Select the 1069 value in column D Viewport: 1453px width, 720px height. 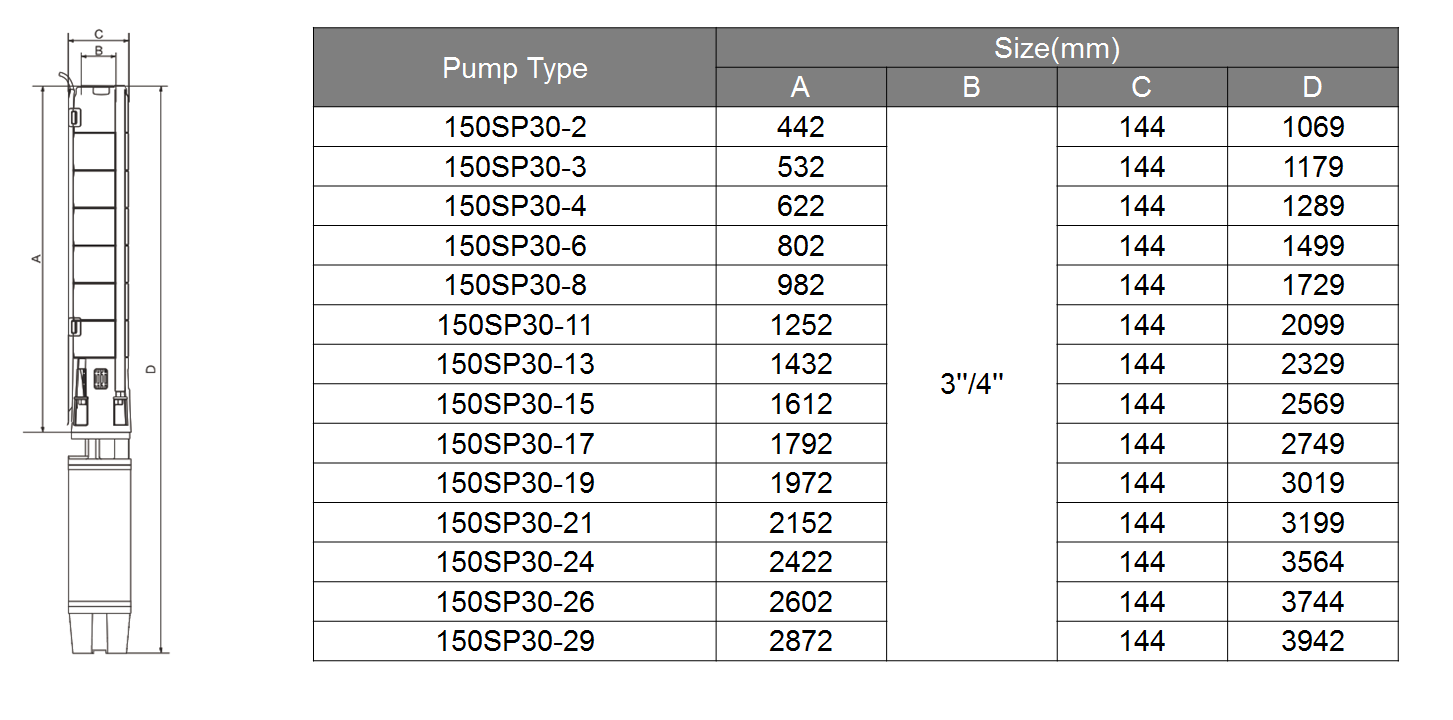1313,127
